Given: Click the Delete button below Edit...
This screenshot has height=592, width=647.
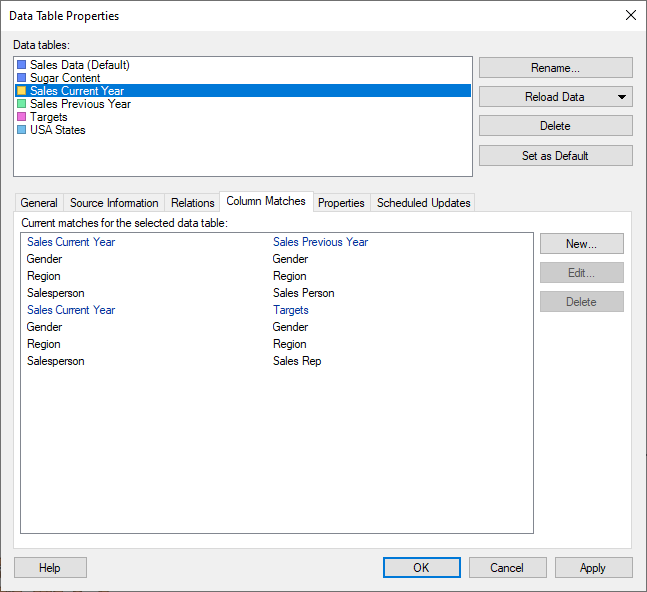Looking at the screenshot, I should point(581,302).
